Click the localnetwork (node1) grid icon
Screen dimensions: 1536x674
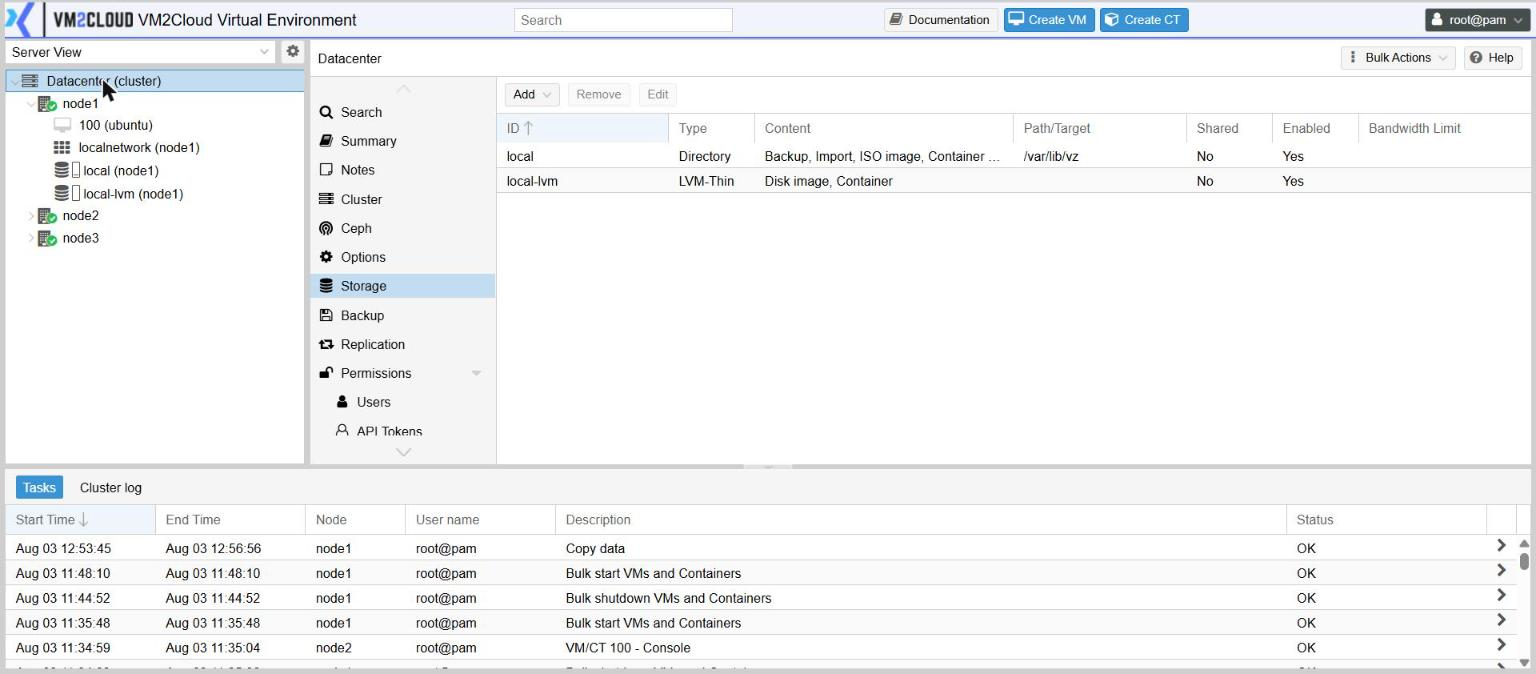[x=62, y=148]
